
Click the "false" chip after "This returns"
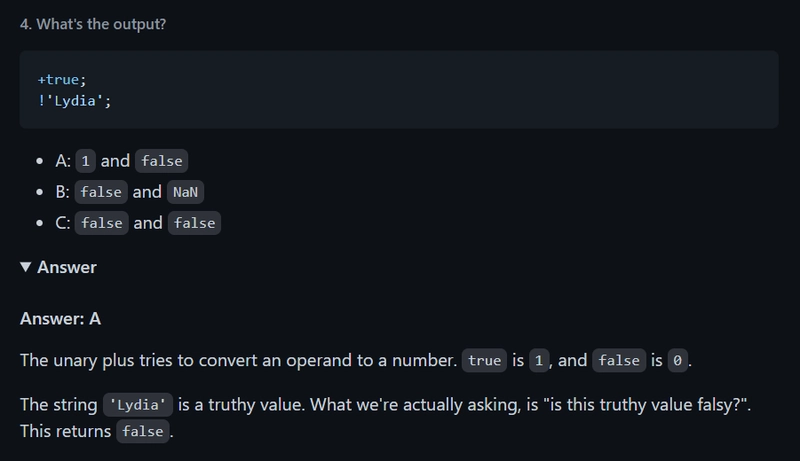[143, 432]
